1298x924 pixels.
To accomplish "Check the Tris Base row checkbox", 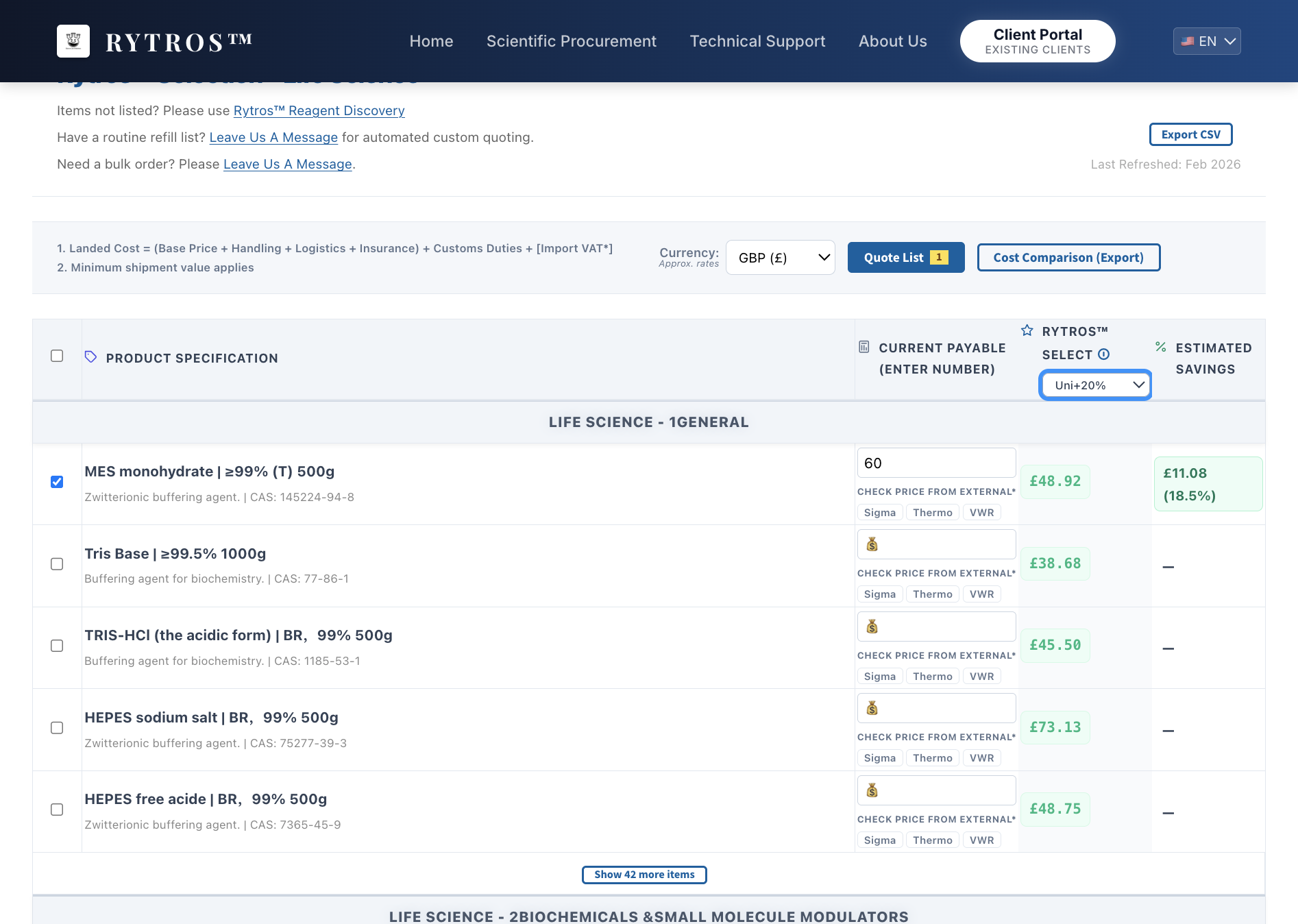I will (57, 563).
